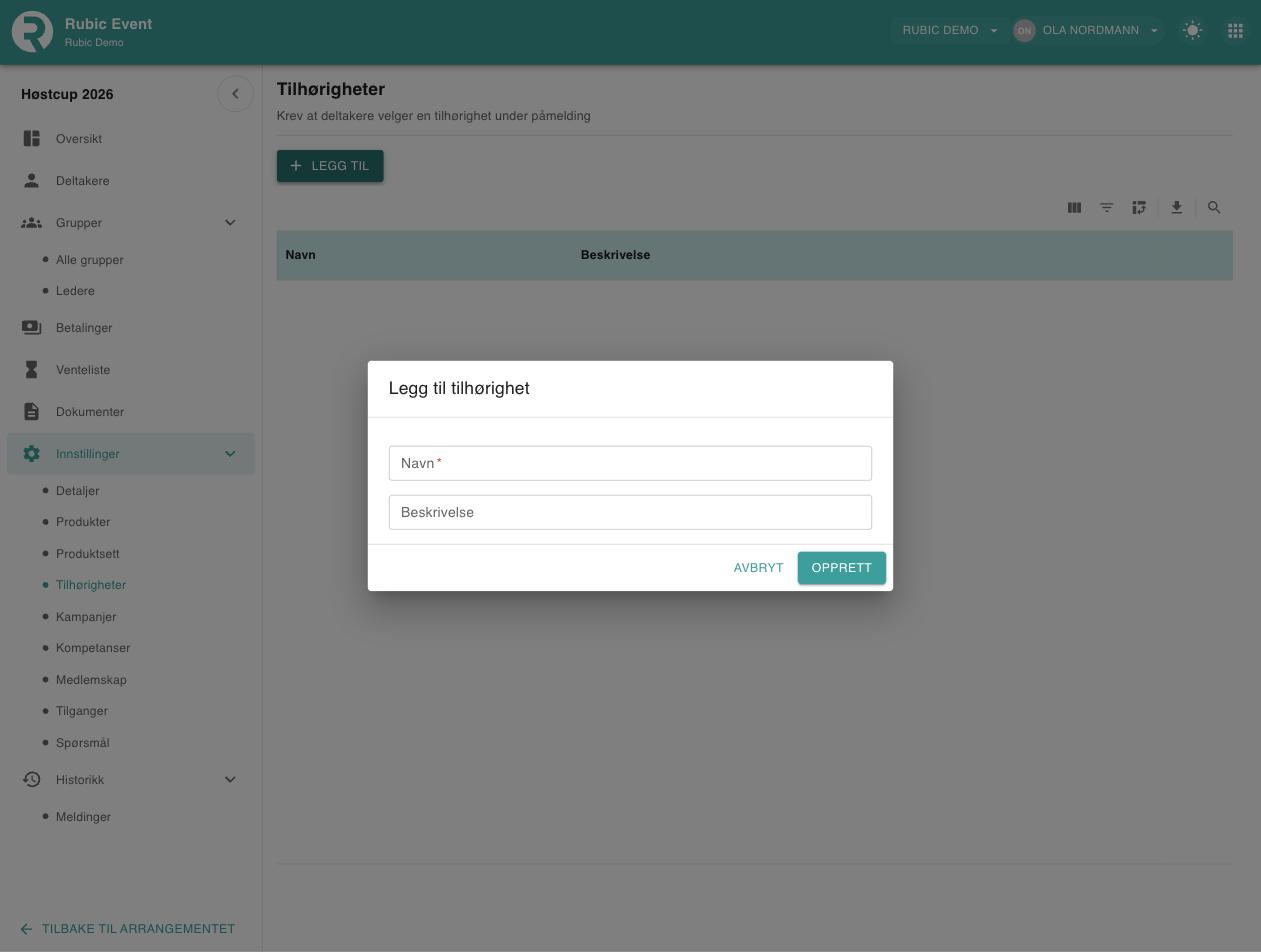Open Meldinger under Historikk
The height and width of the screenshot is (952, 1261).
pos(83,816)
